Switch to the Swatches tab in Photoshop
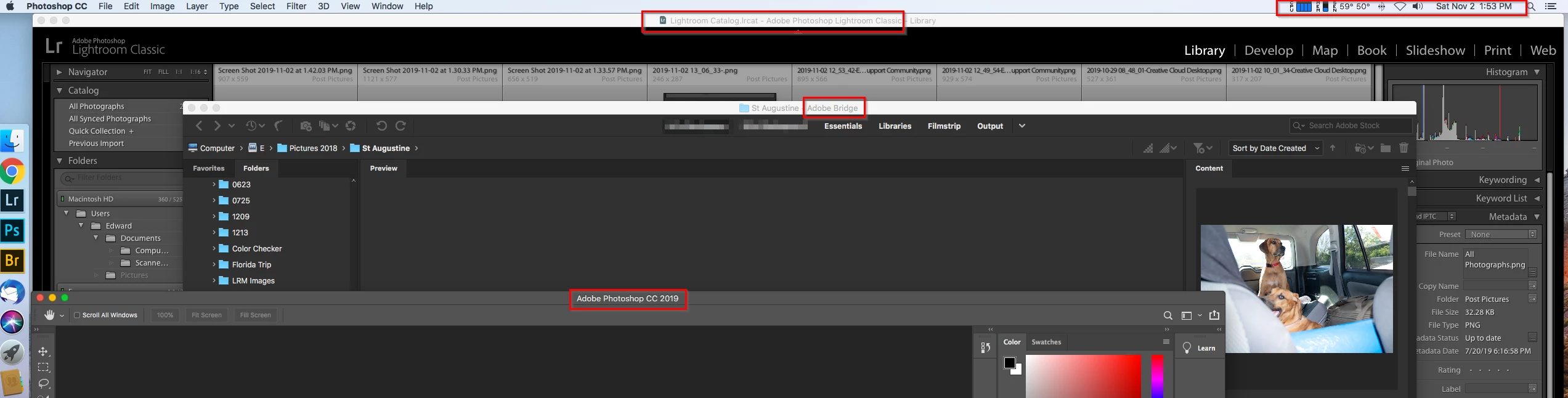1568x398 pixels. click(1046, 342)
